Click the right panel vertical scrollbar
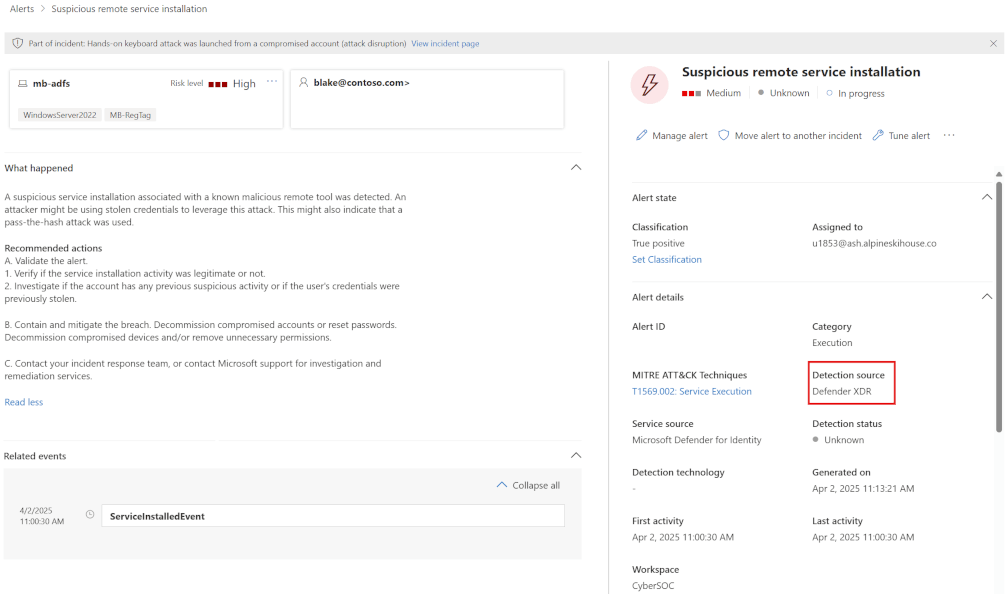This screenshot has height=594, width=1007. point(998,300)
